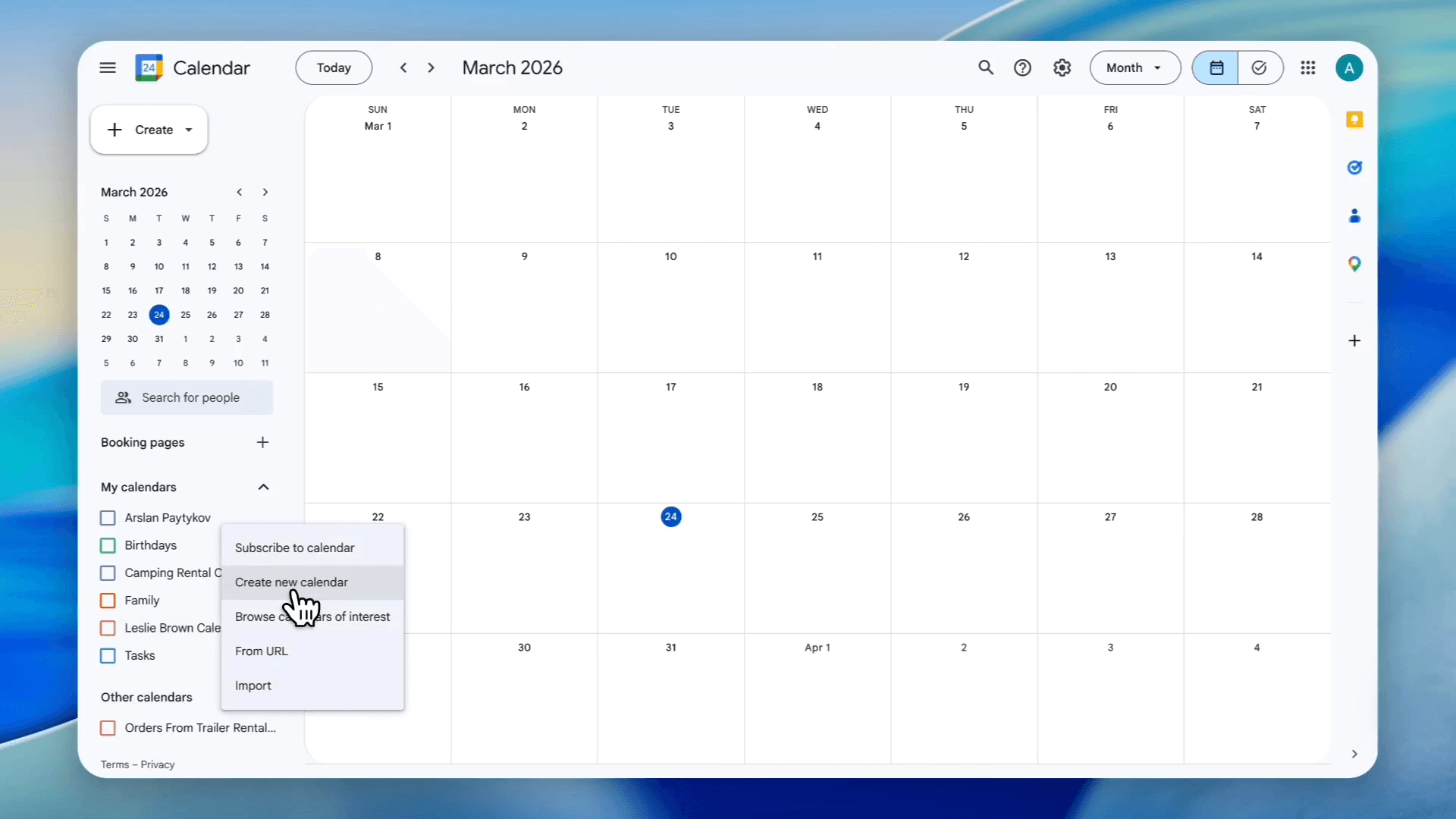
Task: Toggle Orders From Trailer Rental checkbox
Action: (108, 728)
